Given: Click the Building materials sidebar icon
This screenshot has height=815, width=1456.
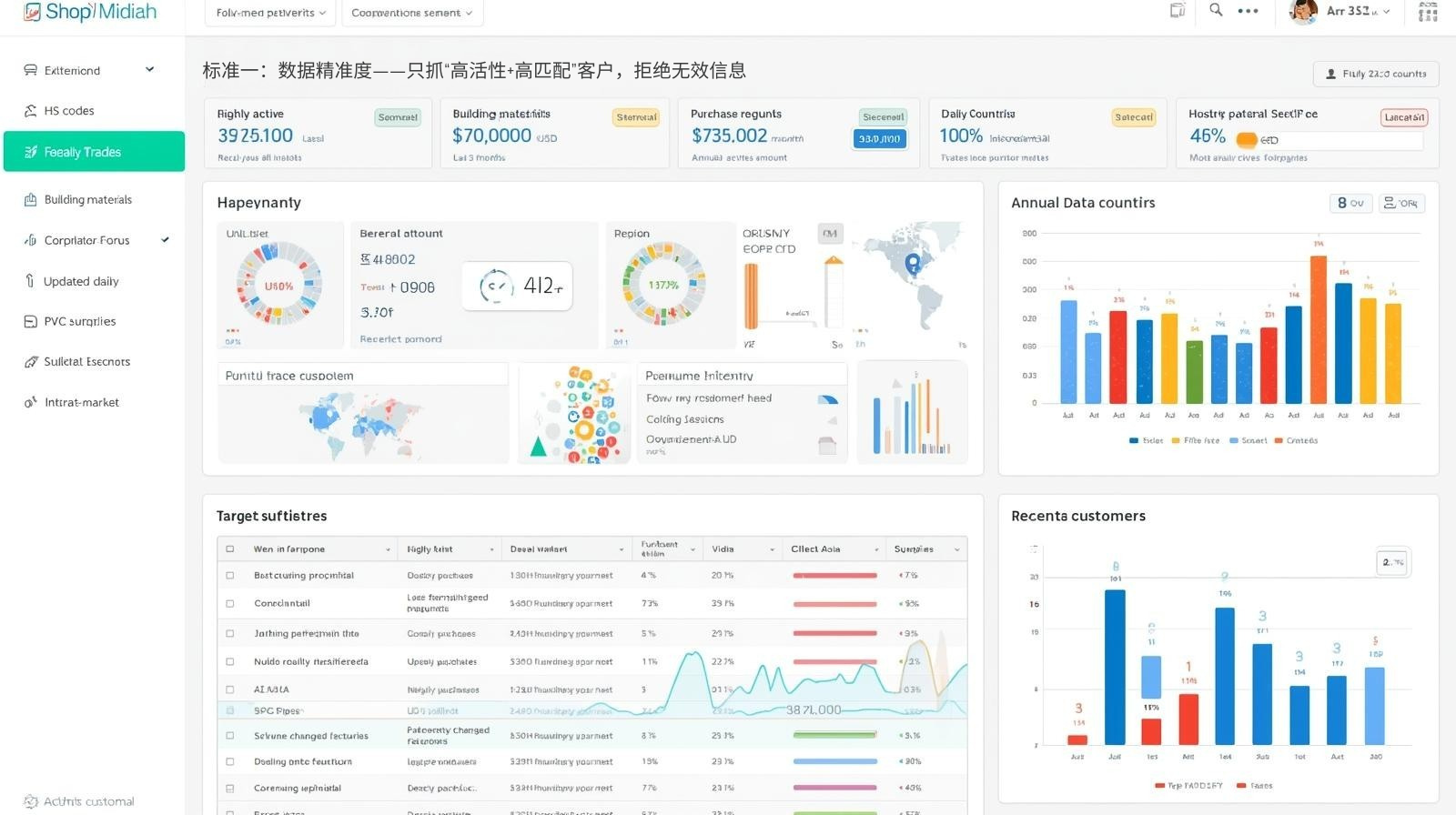Looking at the screenshot, I should pyautogui.click(x=30, y=199).
